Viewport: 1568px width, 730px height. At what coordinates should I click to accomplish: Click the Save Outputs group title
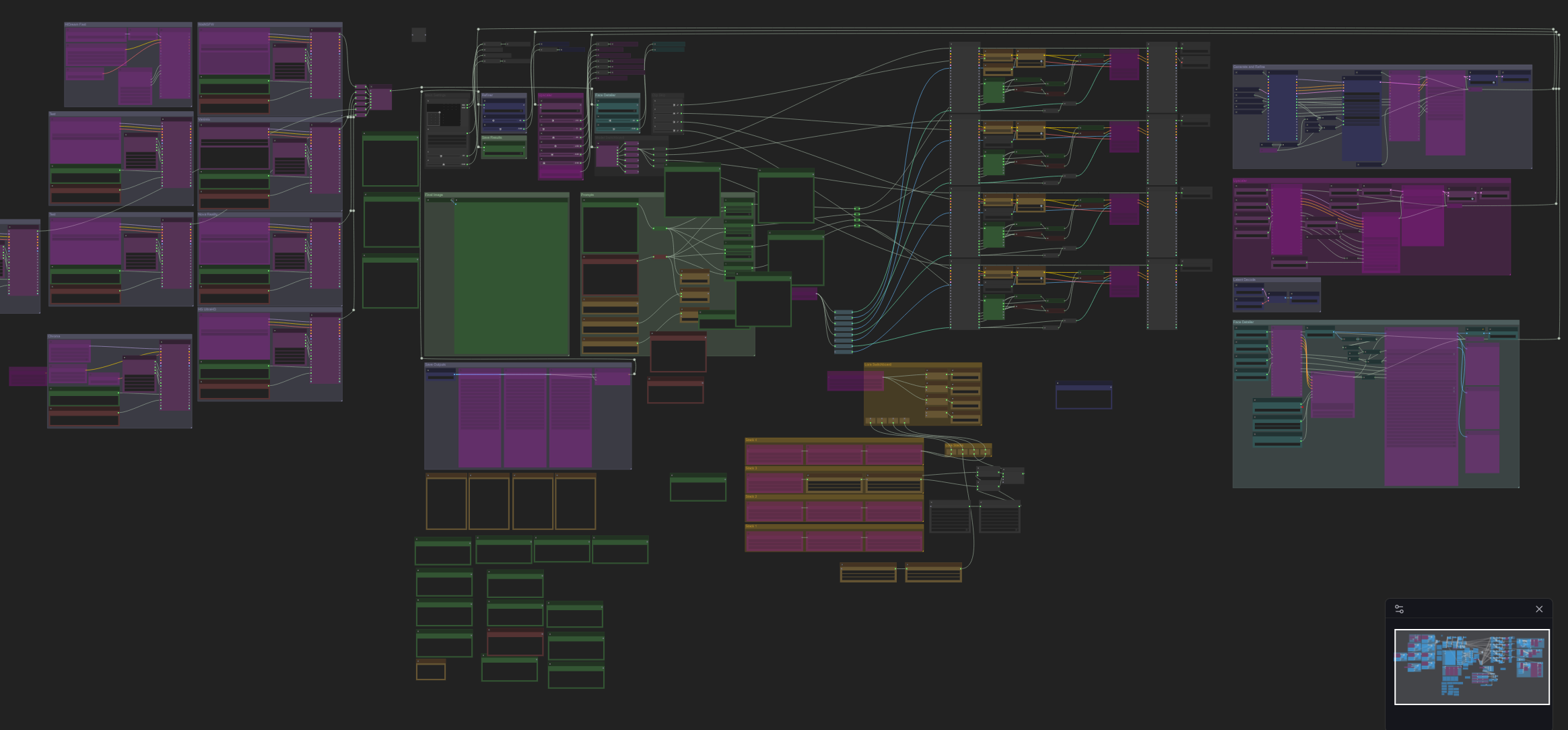pyautogui.click(x=436, y=364)
